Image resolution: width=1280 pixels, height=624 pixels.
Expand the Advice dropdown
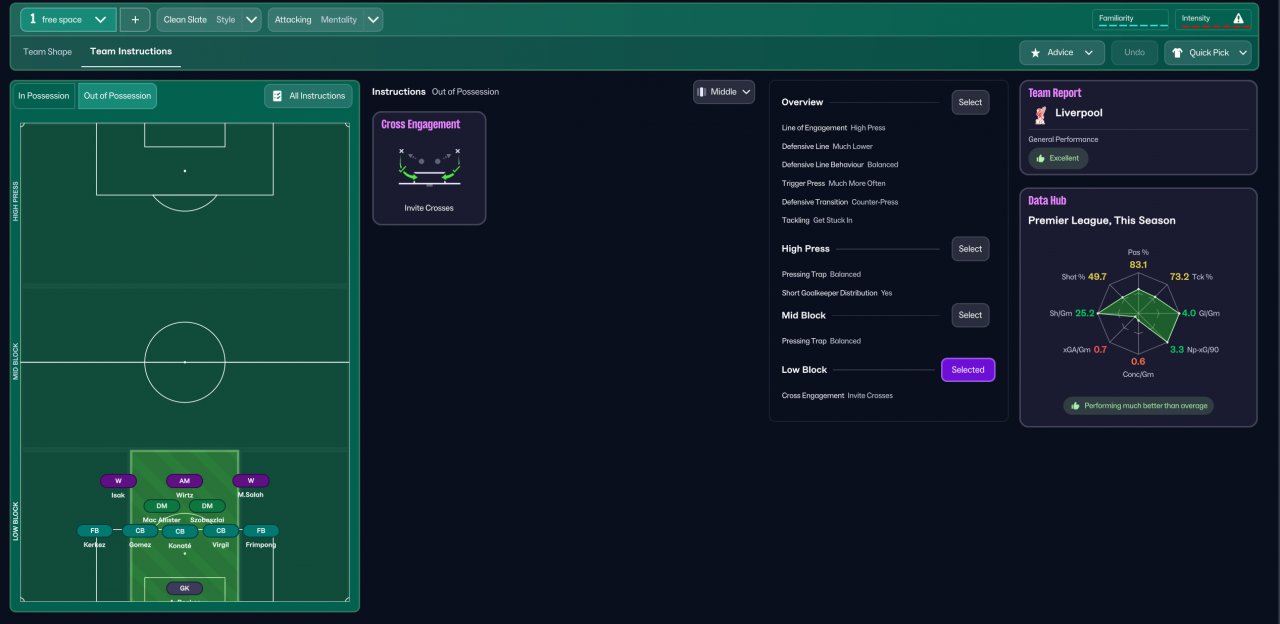click(1062, 52)
